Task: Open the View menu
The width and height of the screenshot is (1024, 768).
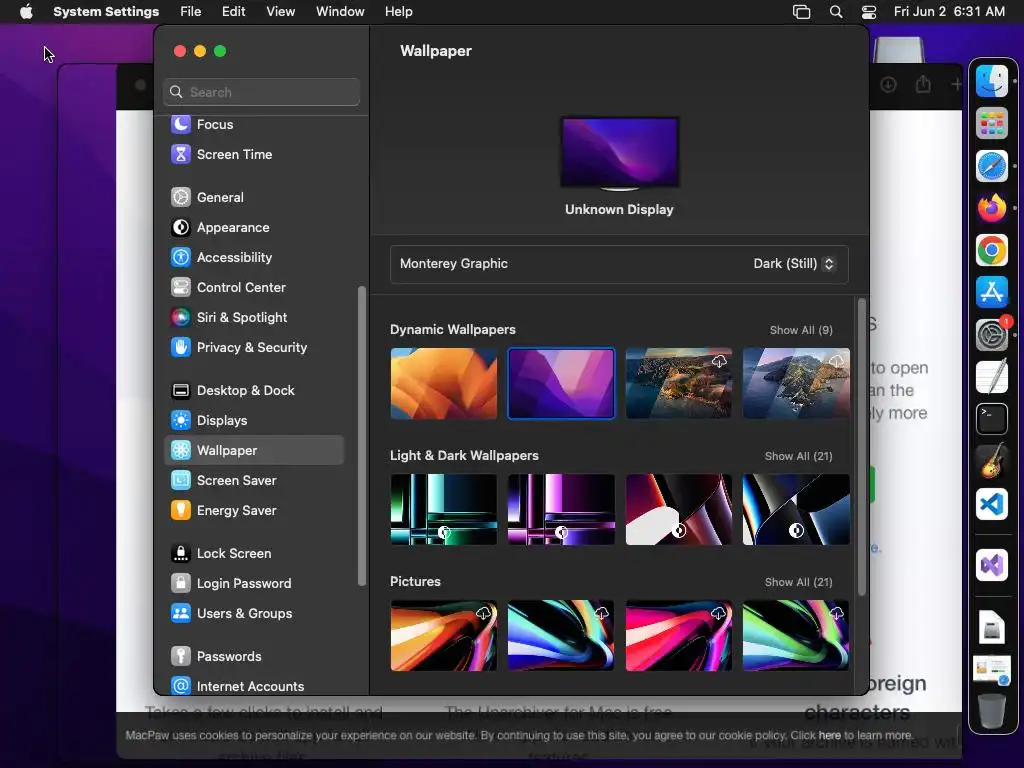Action: (280, 12)
